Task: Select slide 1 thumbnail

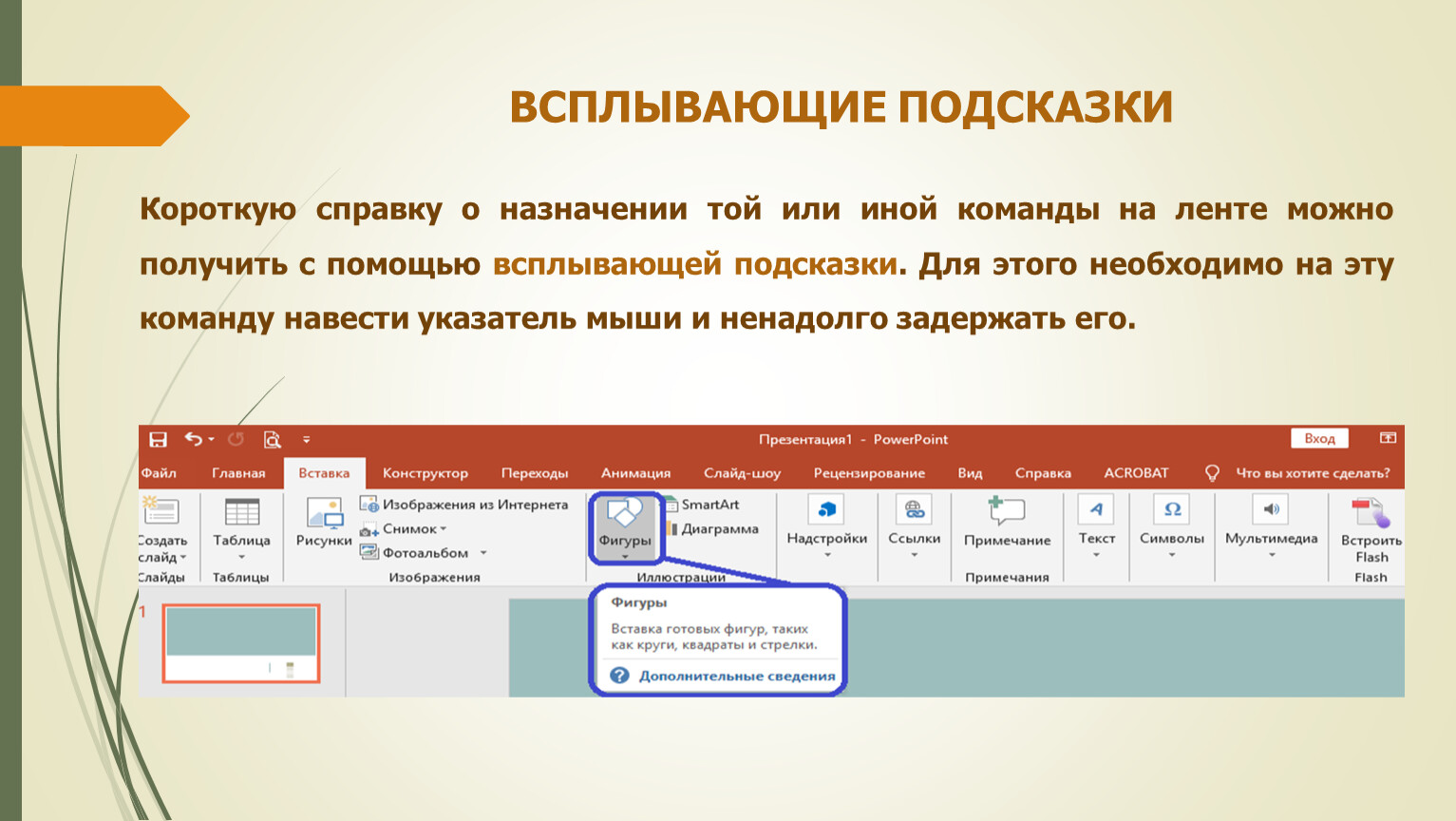Action: click(241, 643)
